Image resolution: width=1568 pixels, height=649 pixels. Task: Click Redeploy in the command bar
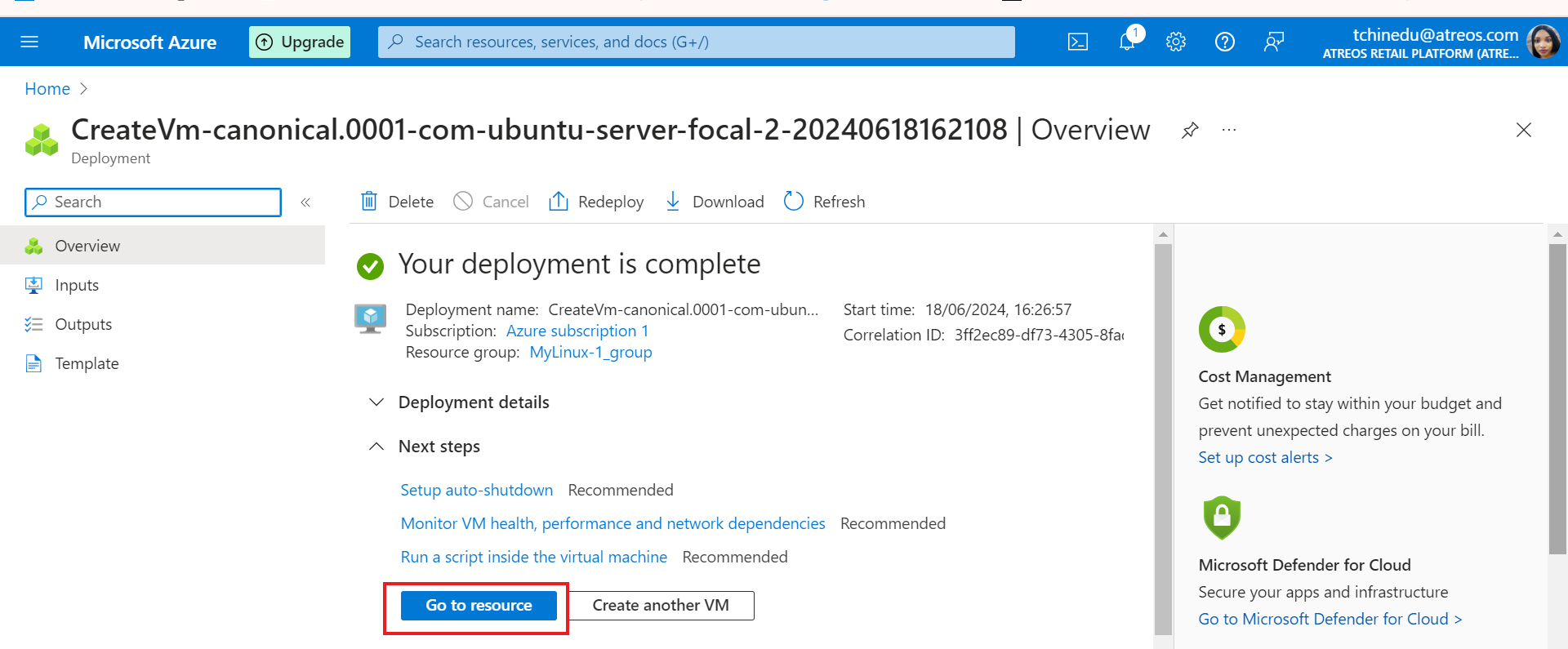(596, 202)
